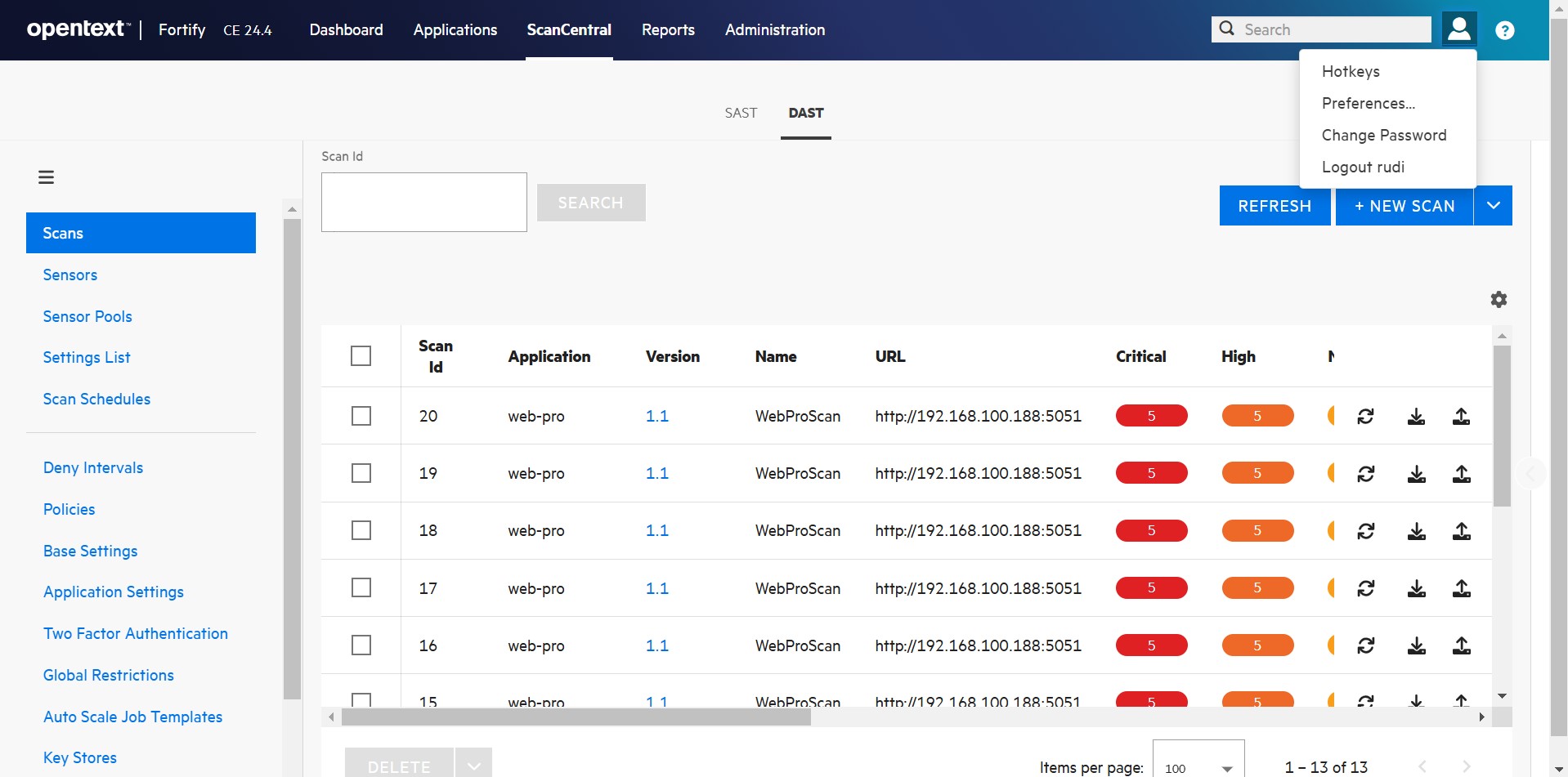
Task: Click into the Scan Id input field
Action: coord(423,203)
